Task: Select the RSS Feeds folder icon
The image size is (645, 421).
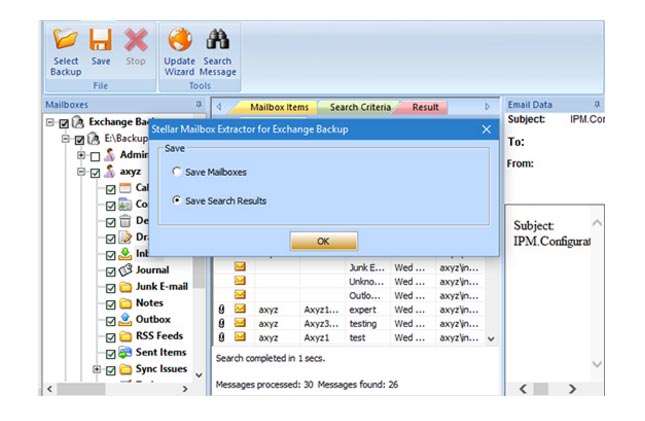Action: (x=125, y=336)
